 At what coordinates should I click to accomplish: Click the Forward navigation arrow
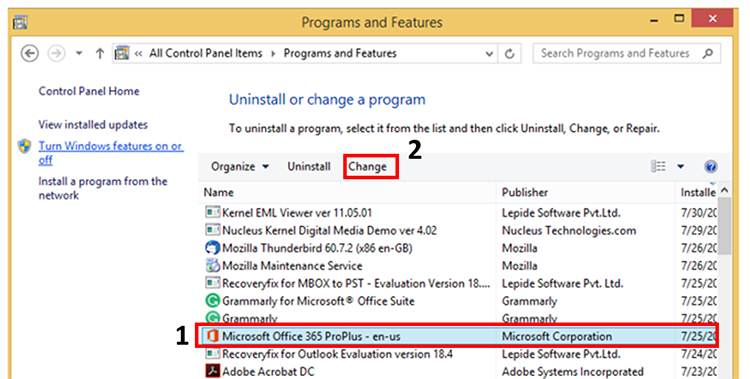56,53
